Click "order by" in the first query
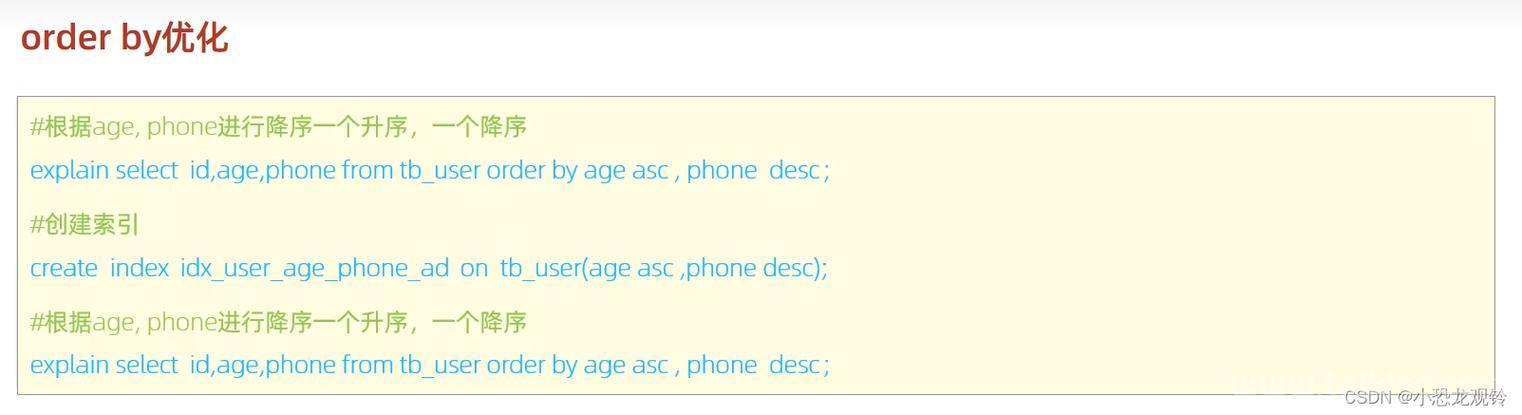The image size is (1522, 415). 532,171
